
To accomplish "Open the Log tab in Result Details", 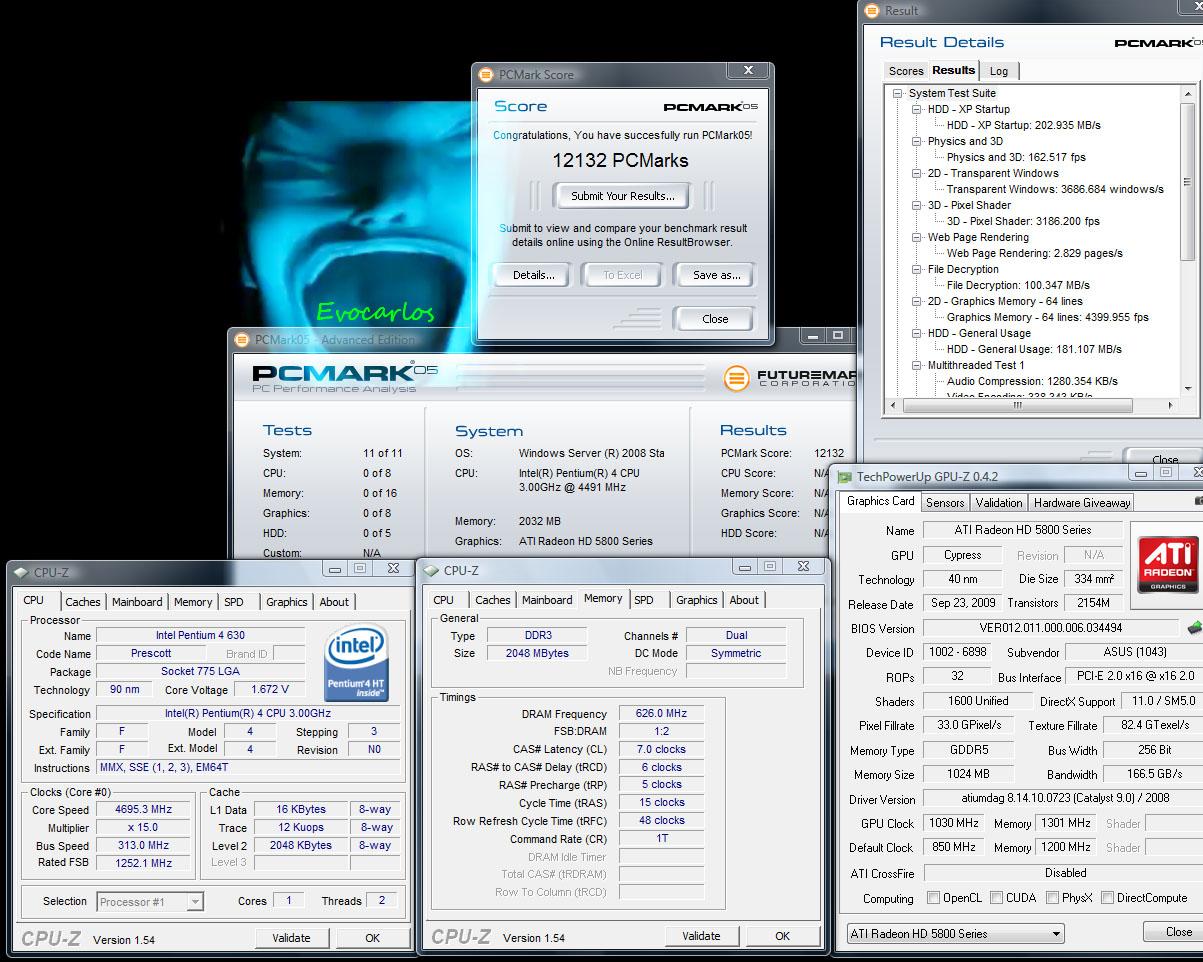I will [999, 71].
